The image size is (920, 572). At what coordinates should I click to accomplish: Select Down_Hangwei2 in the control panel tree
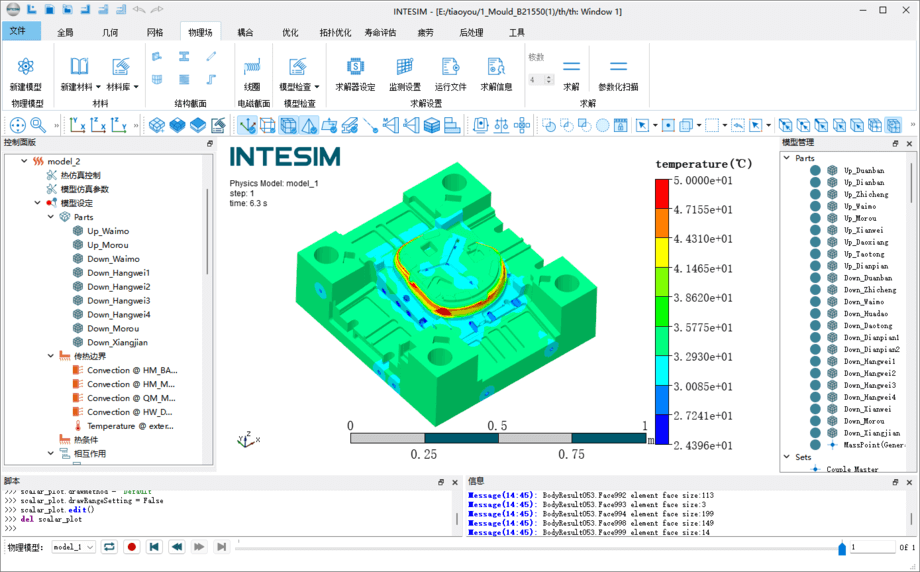pyautogui.click(x=118, y=287)
